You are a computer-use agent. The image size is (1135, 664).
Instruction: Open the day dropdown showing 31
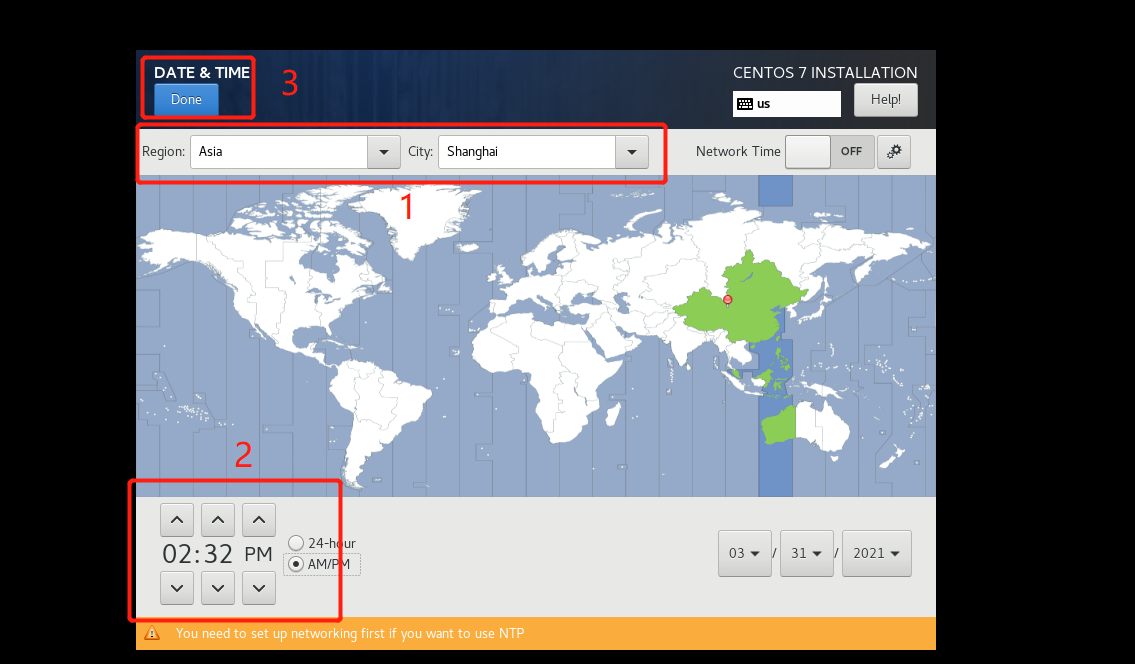[x=806, y=553]
